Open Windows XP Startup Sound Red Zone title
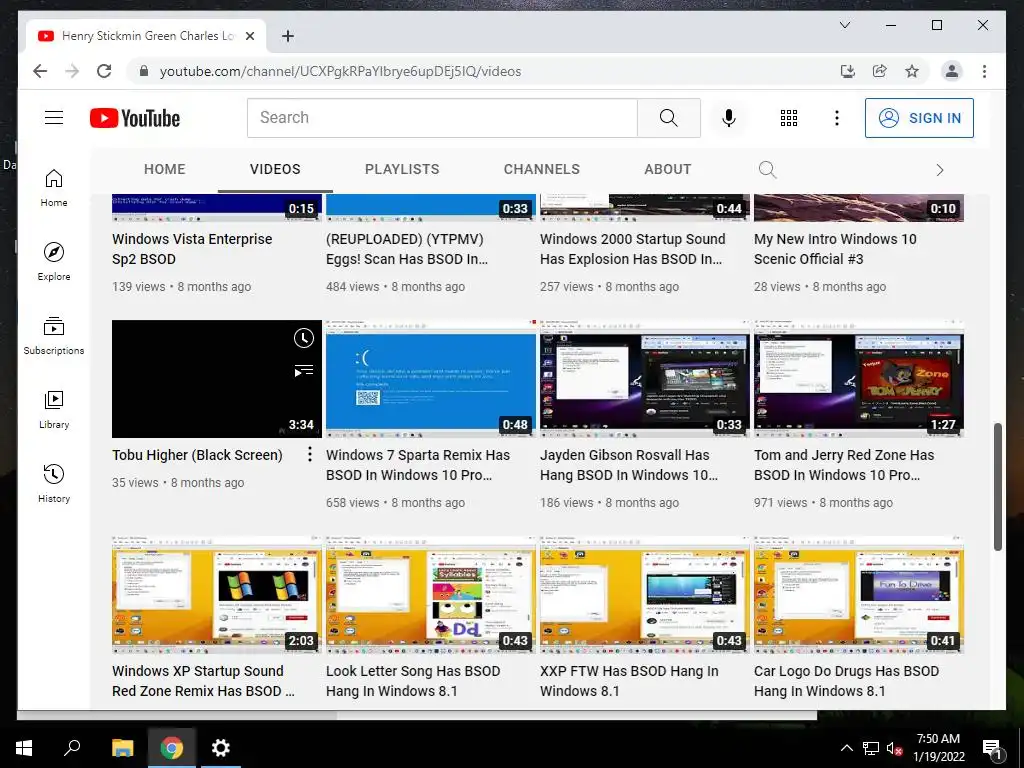Screen dimensions: 1024x768 click(202, 681)
